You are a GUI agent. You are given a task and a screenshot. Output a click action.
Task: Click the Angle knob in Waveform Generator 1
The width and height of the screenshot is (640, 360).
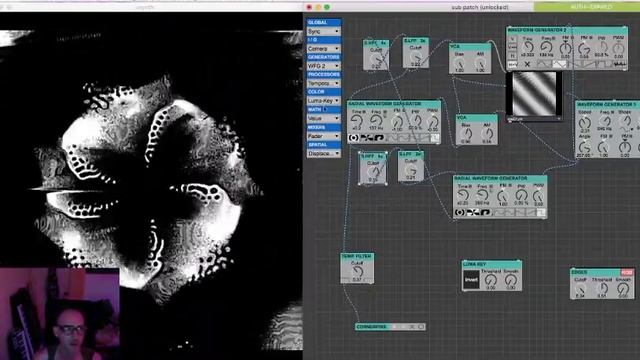point(584,147)
